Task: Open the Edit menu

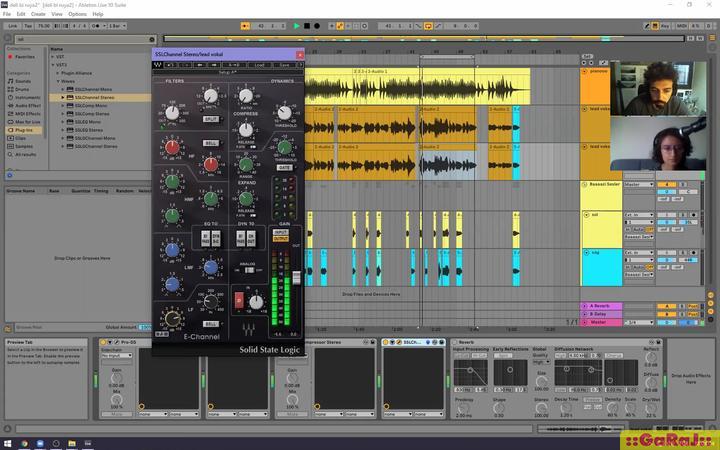Action: tap(21, 14)
